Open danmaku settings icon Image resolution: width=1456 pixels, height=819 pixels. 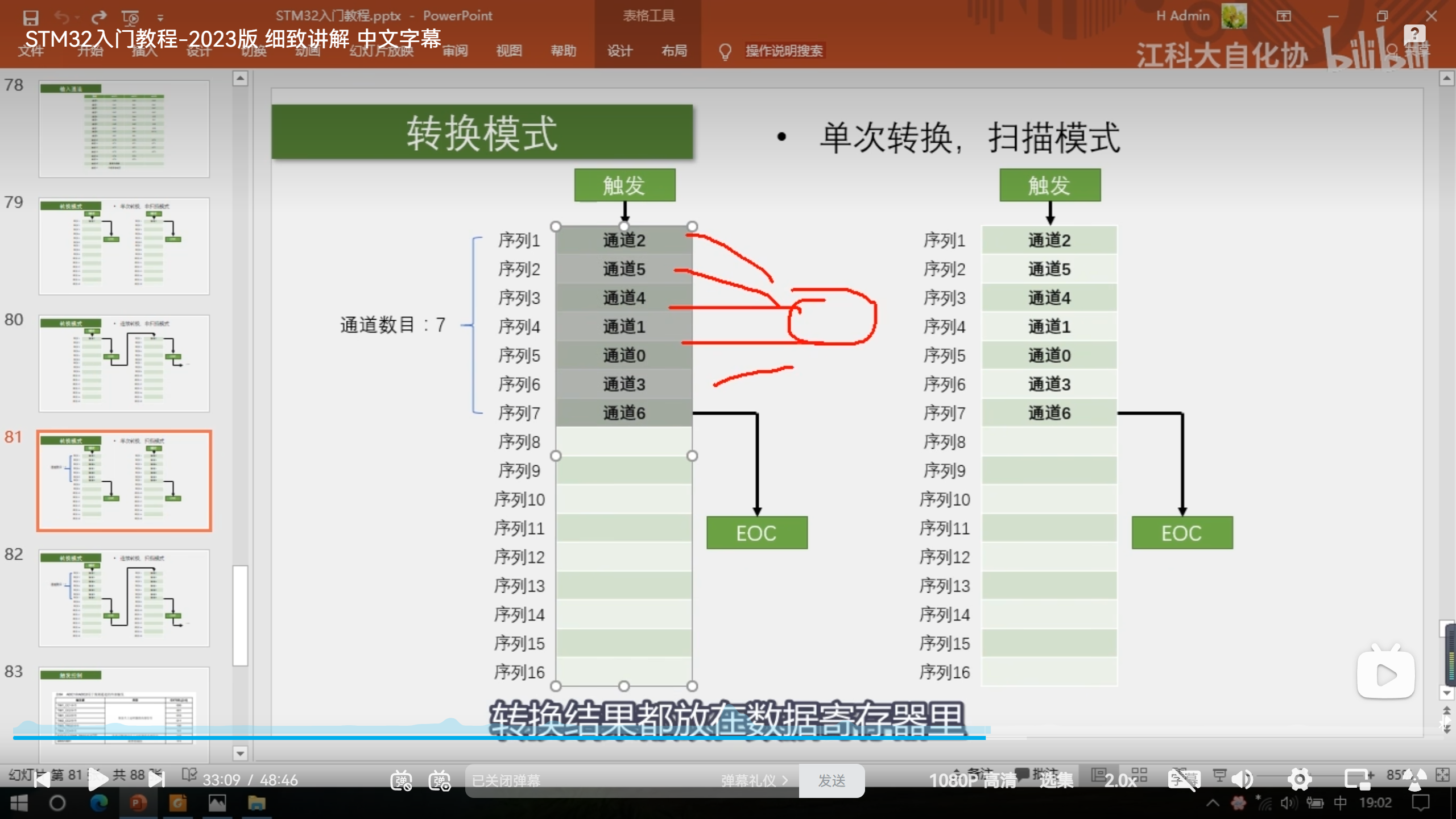pos(440,780)
